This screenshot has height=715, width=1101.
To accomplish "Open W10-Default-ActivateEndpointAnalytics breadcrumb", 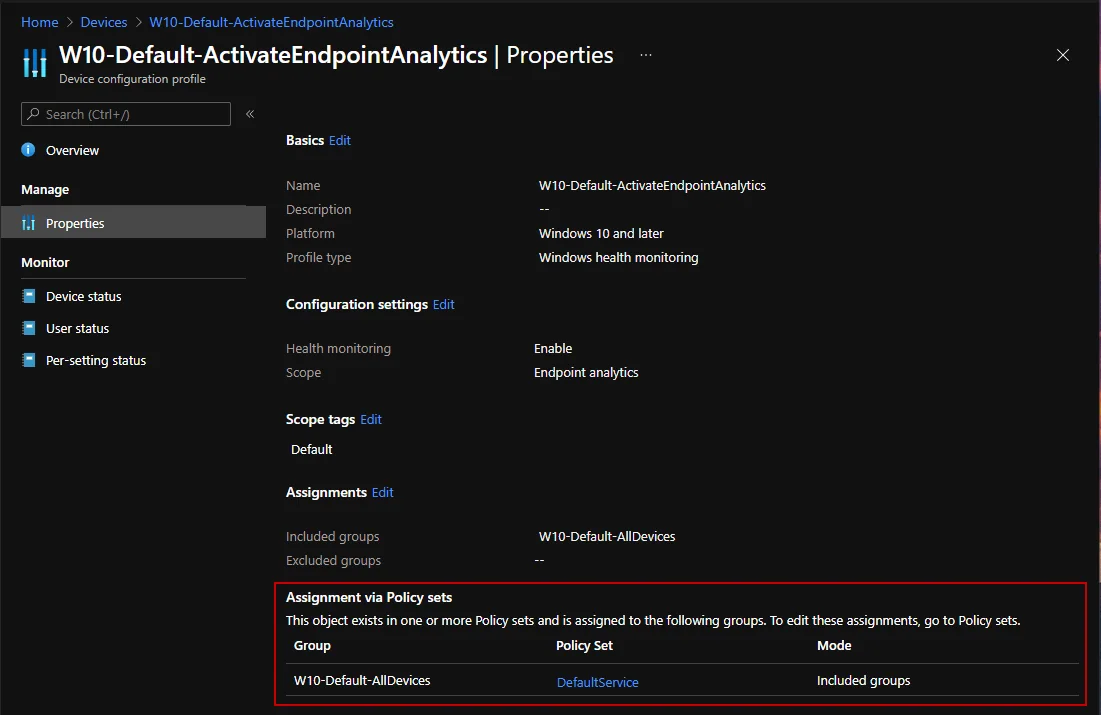I will [x=271, y=22].
